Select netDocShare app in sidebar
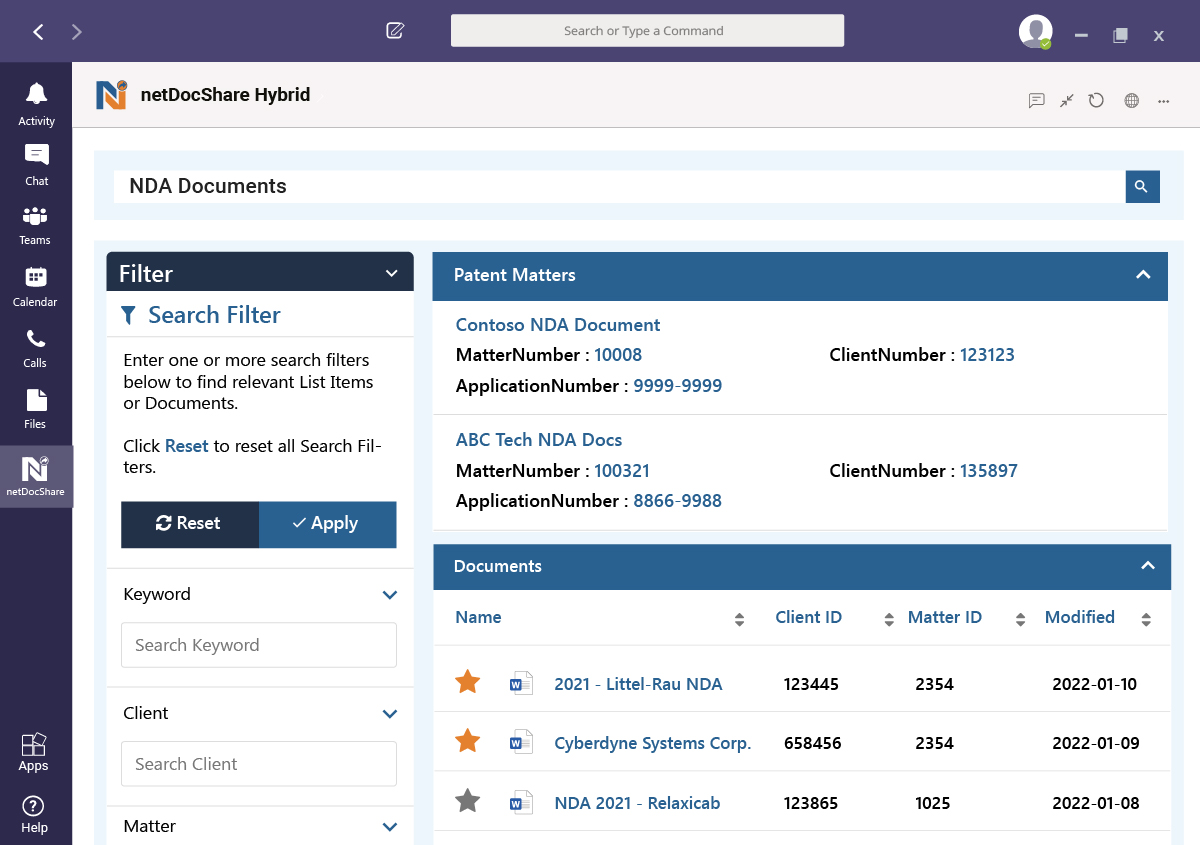 36,476
